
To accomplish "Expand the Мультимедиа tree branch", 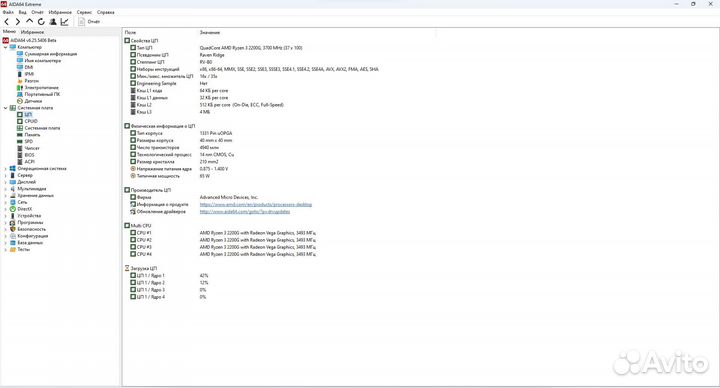I will 6,189.
